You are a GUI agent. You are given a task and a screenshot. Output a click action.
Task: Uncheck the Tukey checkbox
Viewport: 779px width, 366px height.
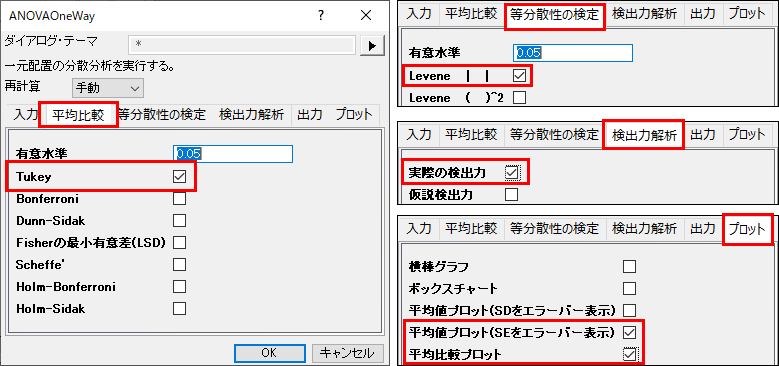[x=179, y=176]
